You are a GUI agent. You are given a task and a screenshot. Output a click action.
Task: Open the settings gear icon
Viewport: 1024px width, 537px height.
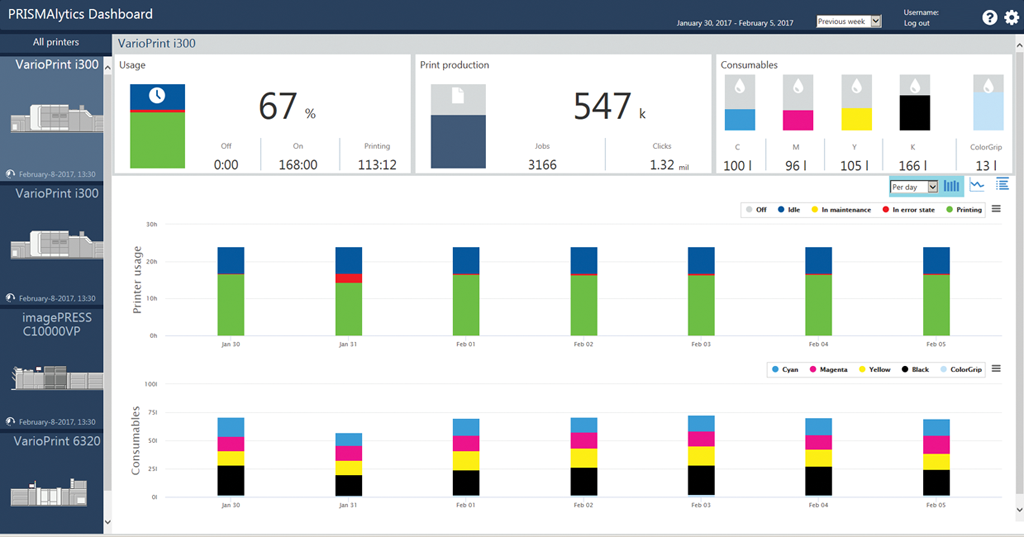click(1012, 18)
